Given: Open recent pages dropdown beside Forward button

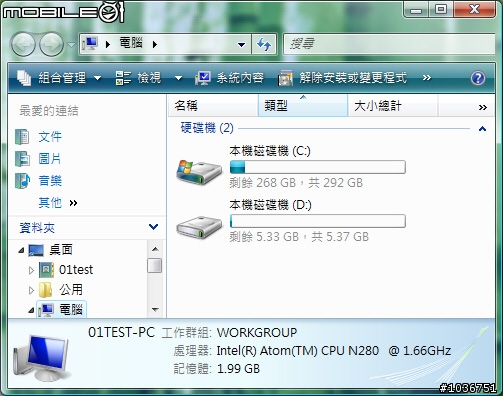Looking at the screenshot, I should click(x=71, y=44).
